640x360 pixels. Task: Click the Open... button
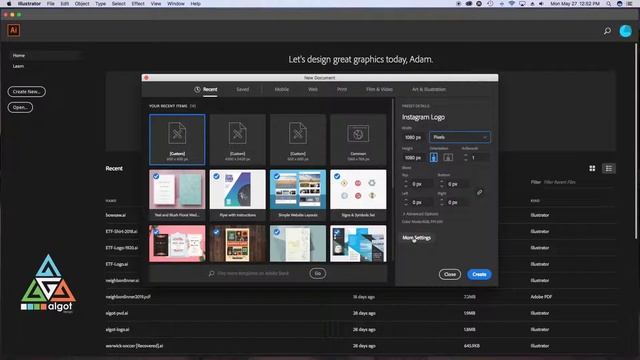[20, 107]
